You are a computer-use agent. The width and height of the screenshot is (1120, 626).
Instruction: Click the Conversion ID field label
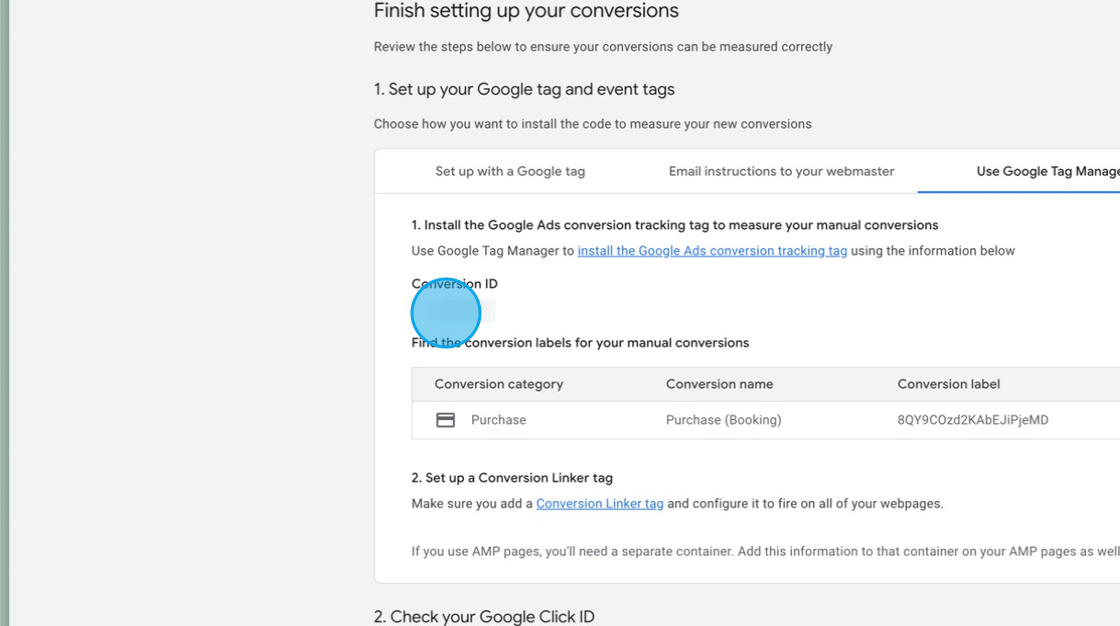click(x=454, y=284)
